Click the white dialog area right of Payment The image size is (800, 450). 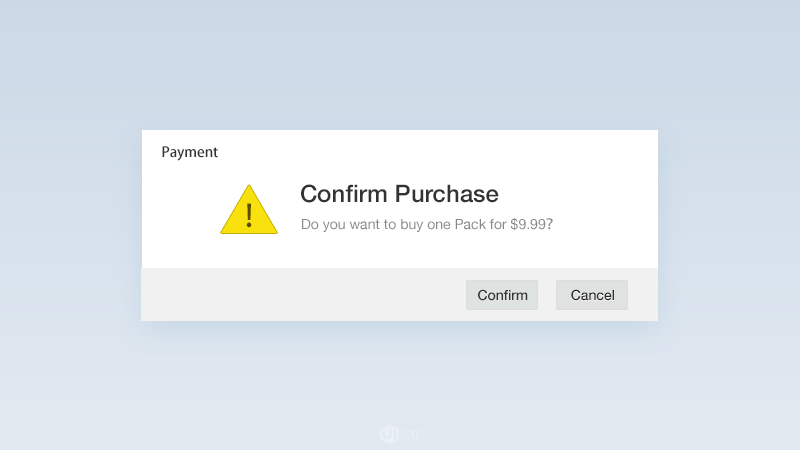click(x=450, y=153)
